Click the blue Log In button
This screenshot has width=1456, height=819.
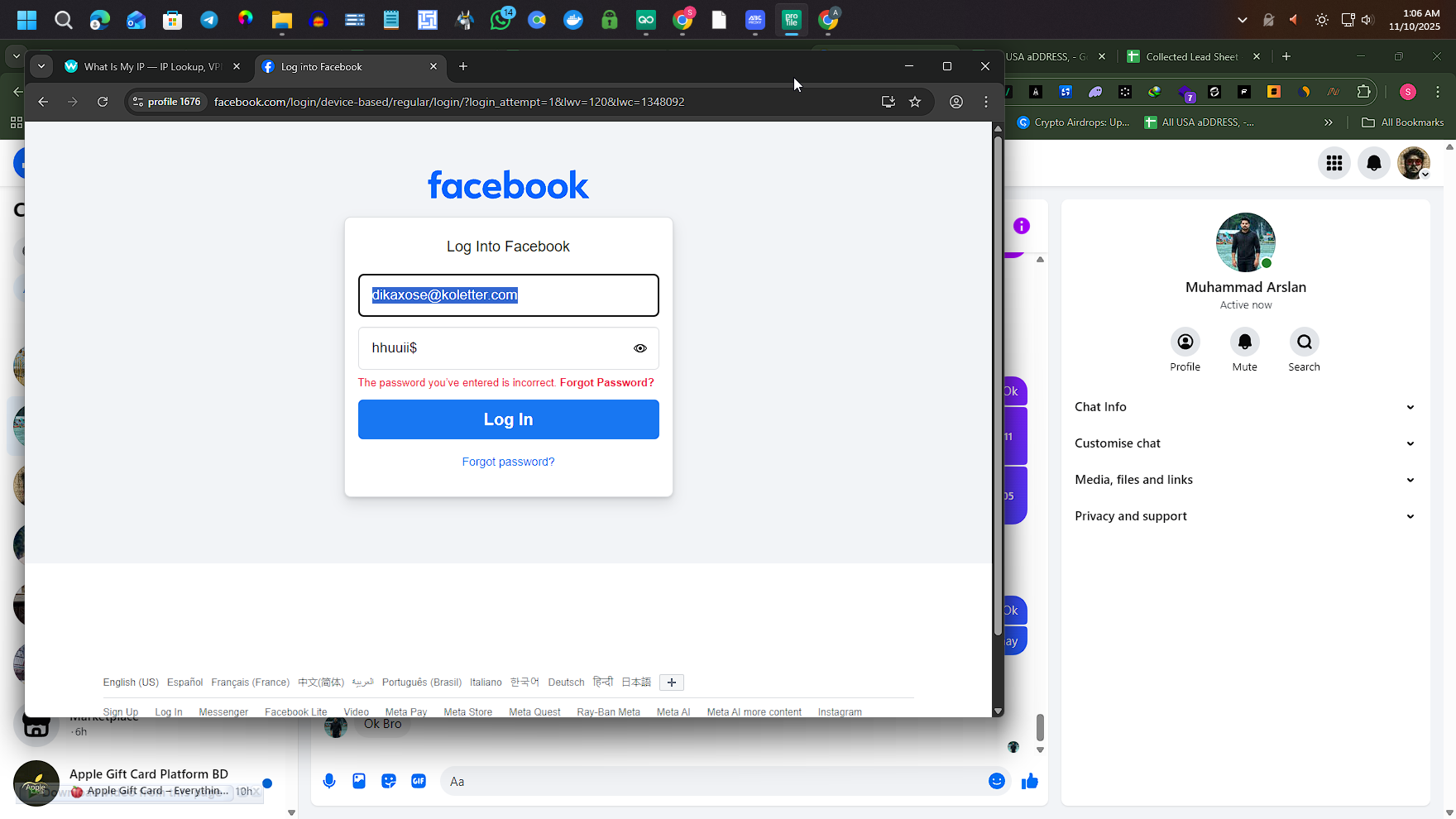(509, 419)
